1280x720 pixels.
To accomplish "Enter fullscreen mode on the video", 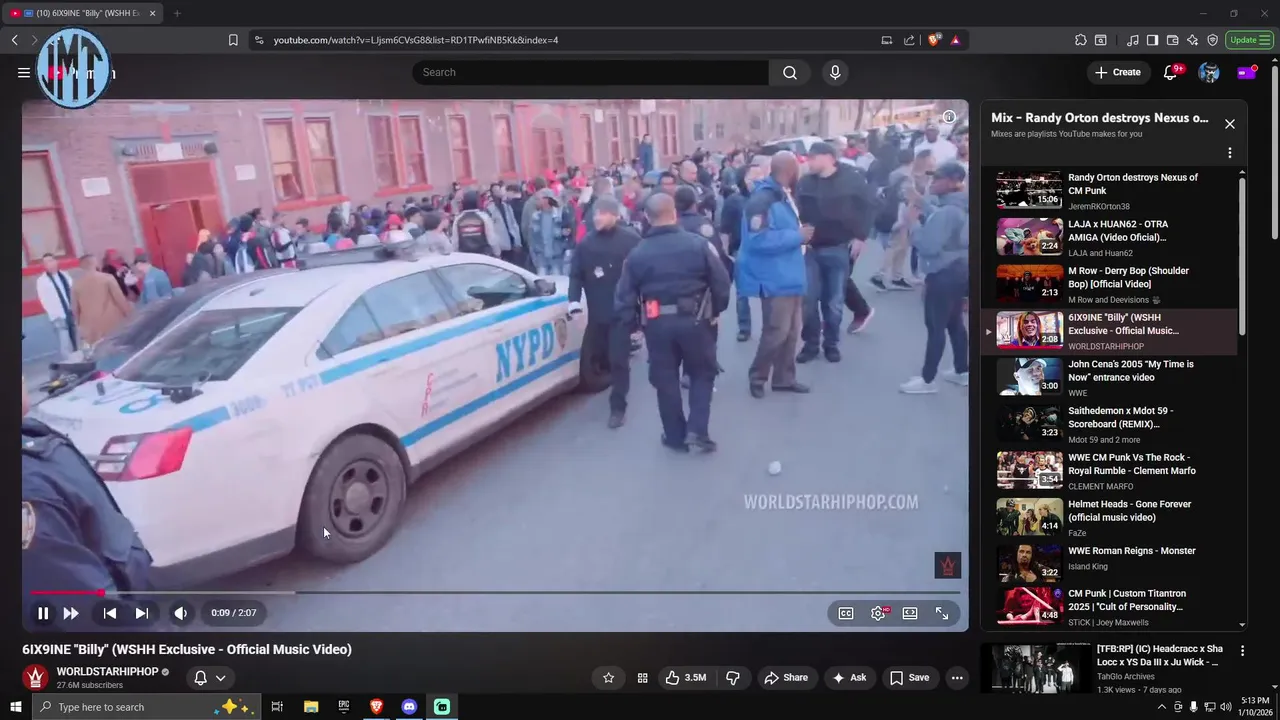I will click(942, 613).
